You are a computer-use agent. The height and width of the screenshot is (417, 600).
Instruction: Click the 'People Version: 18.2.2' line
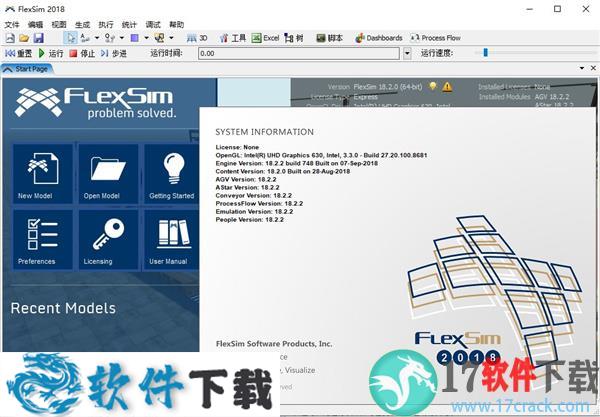[x=249, y=220]
